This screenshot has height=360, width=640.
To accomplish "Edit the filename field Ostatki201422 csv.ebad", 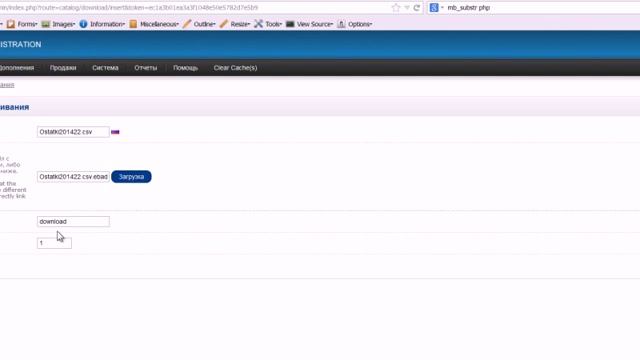I will coord(73,177).
